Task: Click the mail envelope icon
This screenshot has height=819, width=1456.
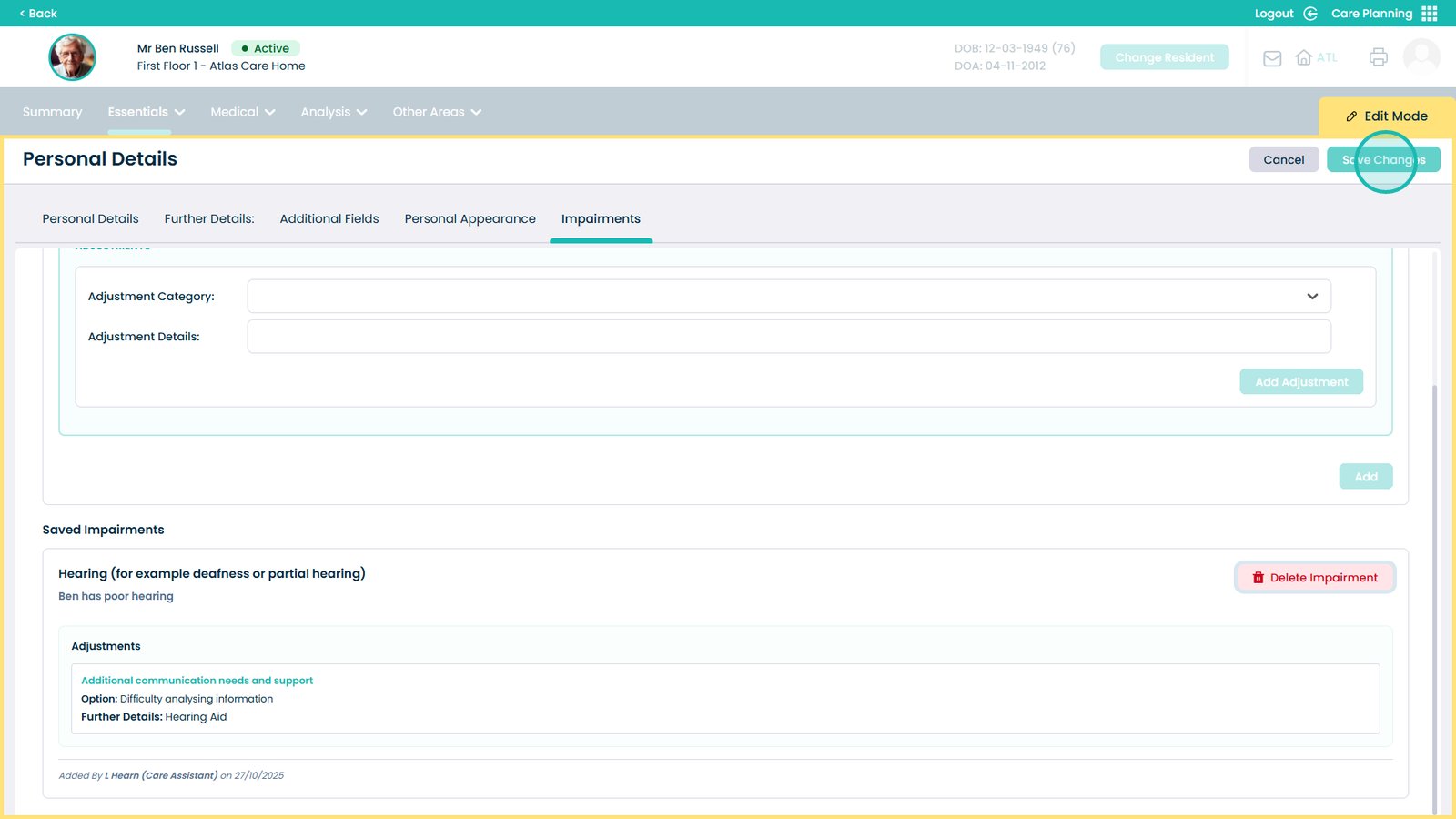Action: tap(1272, 58)
